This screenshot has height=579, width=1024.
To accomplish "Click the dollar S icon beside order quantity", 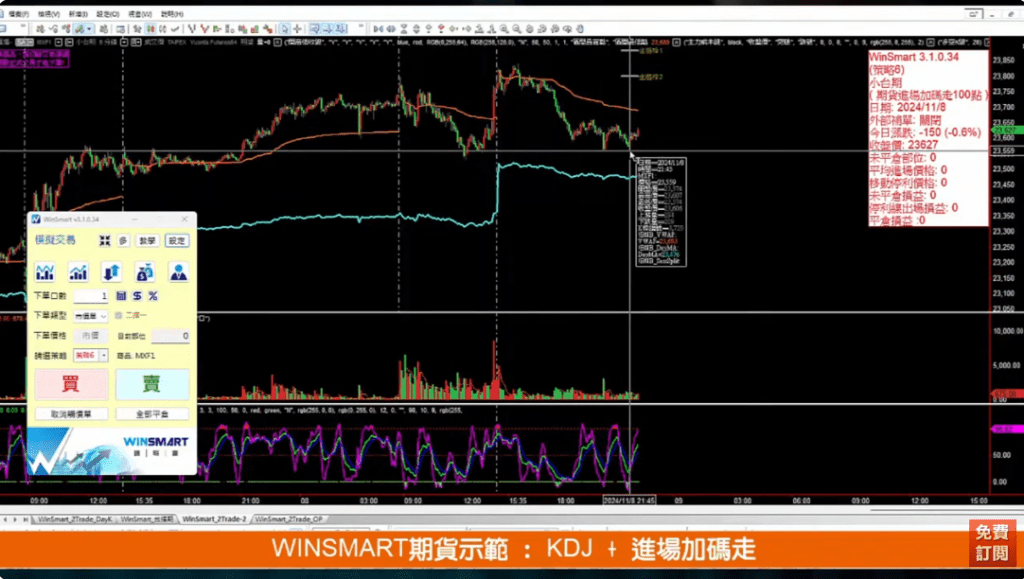I will (137, 296).
